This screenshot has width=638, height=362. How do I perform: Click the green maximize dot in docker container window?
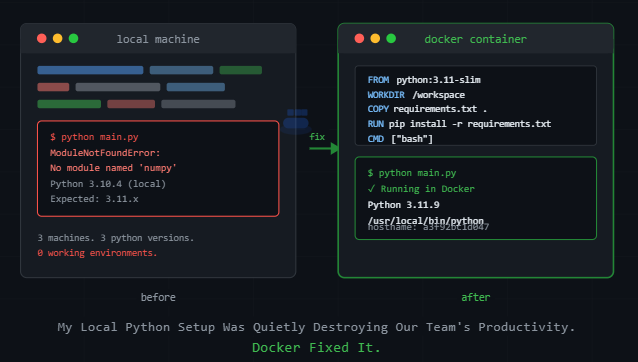pyautogui.click(x=391, y=38)
